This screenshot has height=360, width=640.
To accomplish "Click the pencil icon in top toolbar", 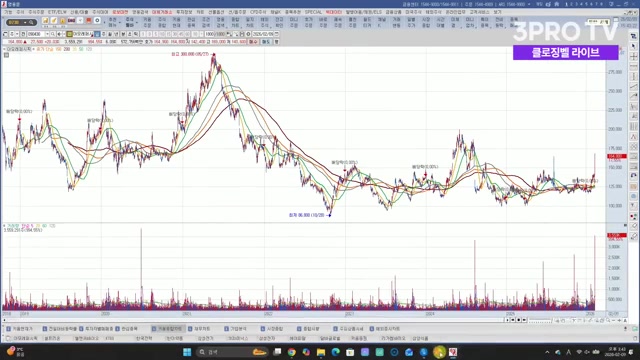I will [x=54, y=20].
